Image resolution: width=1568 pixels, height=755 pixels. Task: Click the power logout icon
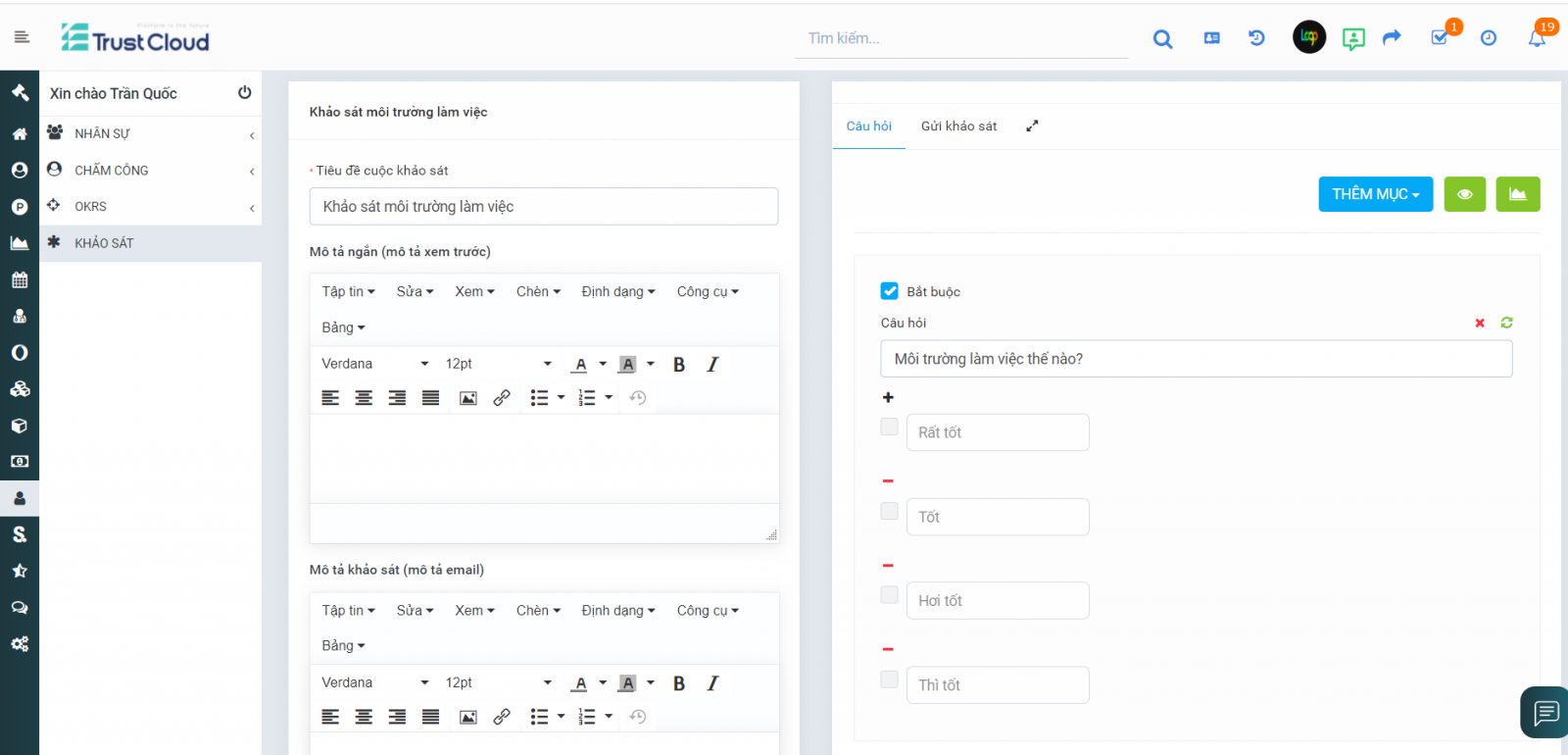(244, 92)
